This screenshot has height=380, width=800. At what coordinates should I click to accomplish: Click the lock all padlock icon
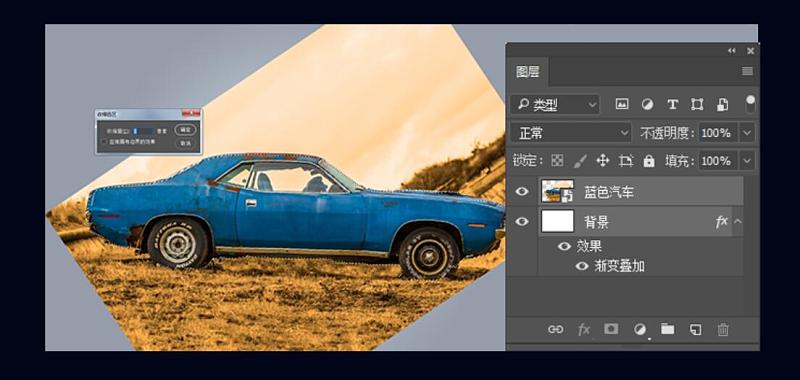pyautogui.click(x=649, y=161)
